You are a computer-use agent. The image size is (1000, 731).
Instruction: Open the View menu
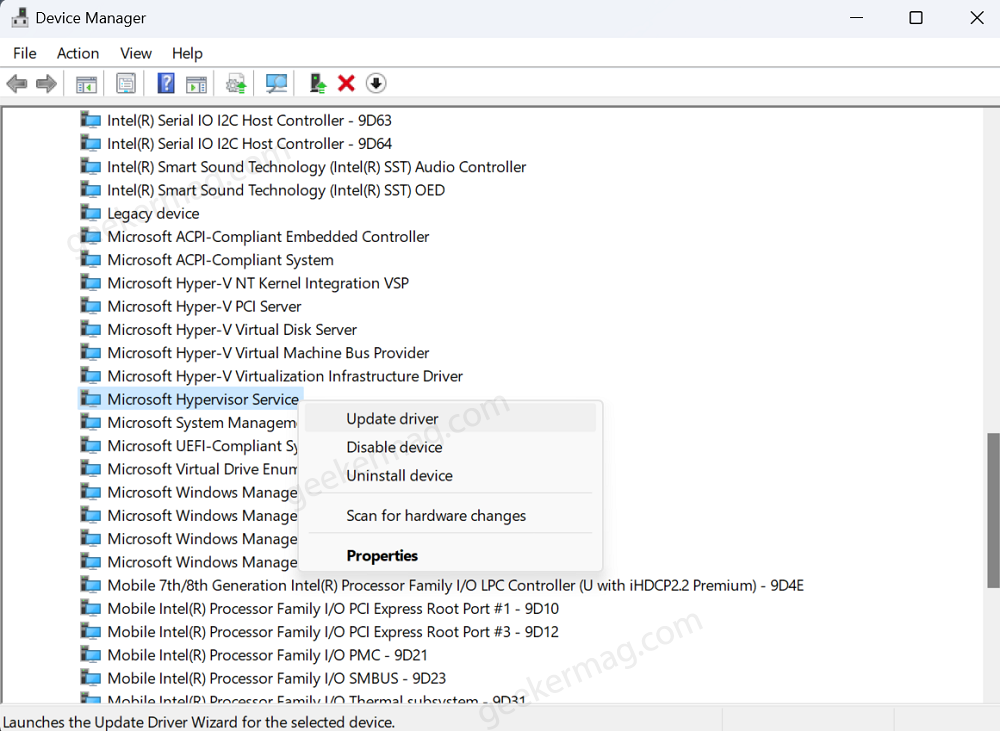136,54
